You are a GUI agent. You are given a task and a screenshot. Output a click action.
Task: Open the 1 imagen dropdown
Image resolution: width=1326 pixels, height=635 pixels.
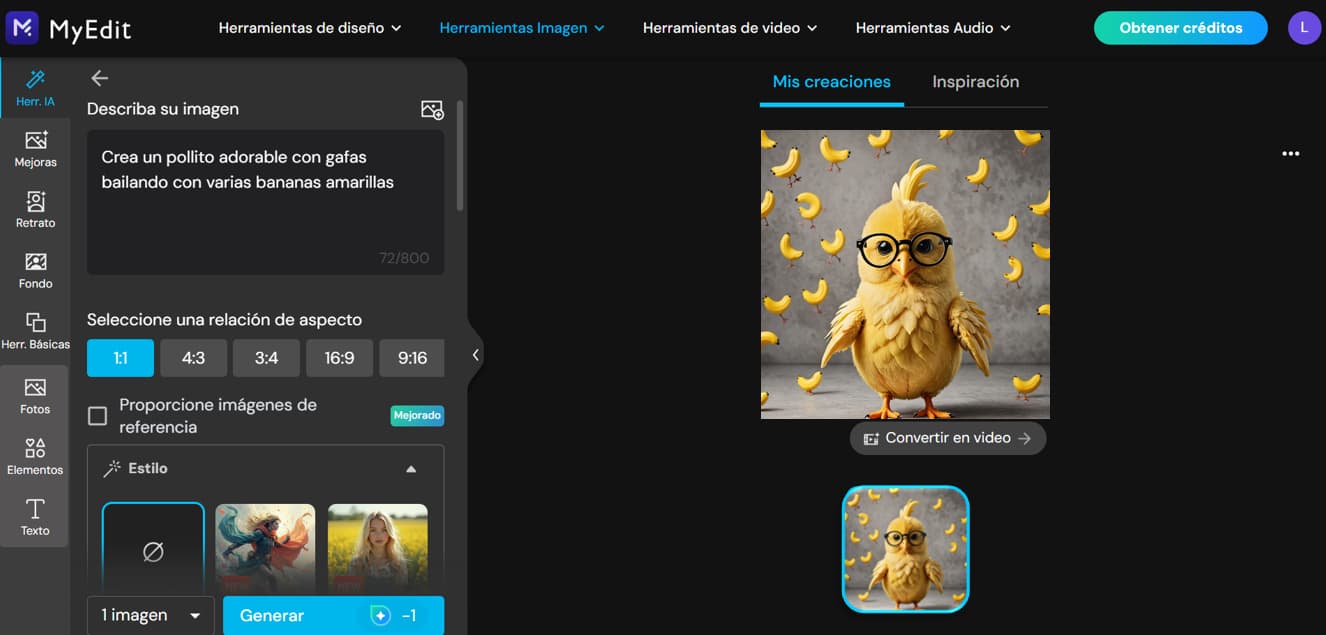(x=150, y=615)
